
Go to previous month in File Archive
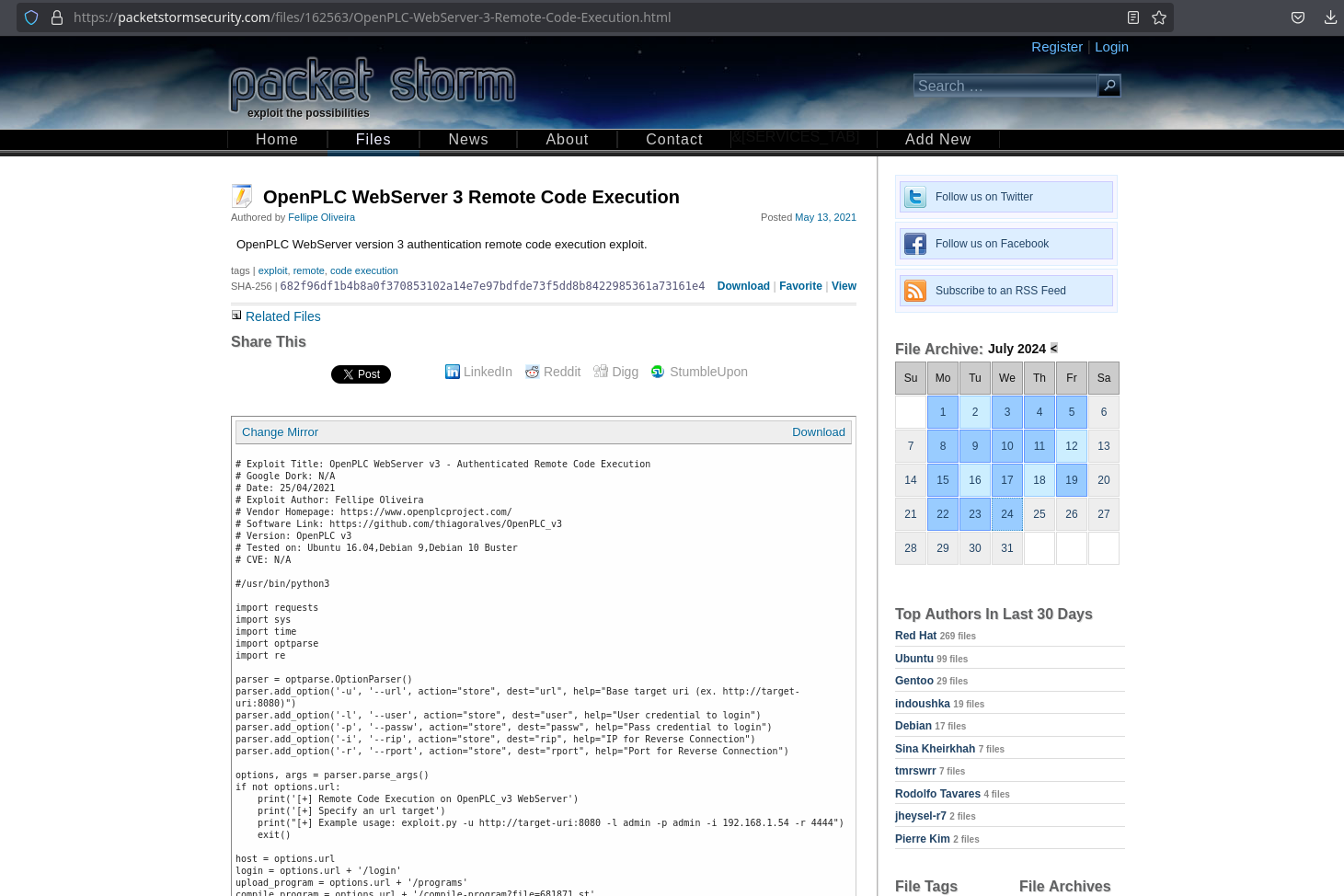pyautogui.click(x=1054, y=348)
